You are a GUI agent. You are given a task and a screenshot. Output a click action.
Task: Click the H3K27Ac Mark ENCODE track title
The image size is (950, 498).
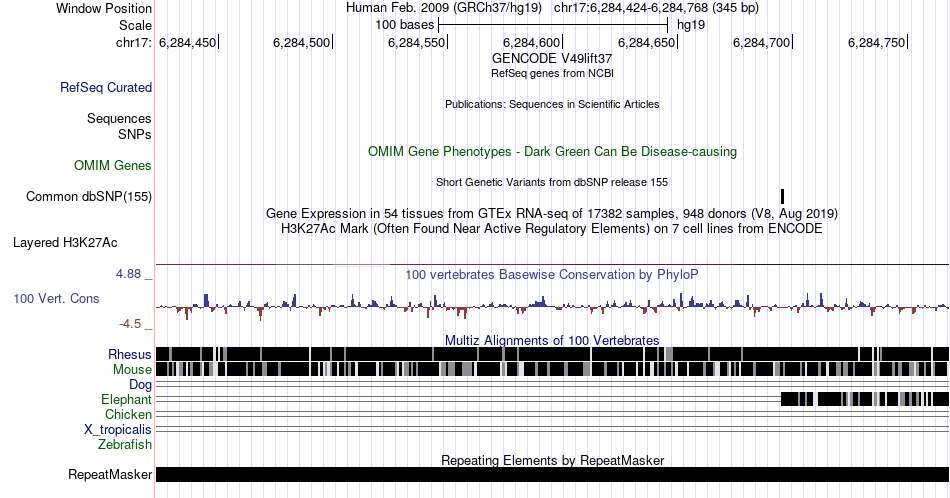pyautogui.click(x=552, y=228)
